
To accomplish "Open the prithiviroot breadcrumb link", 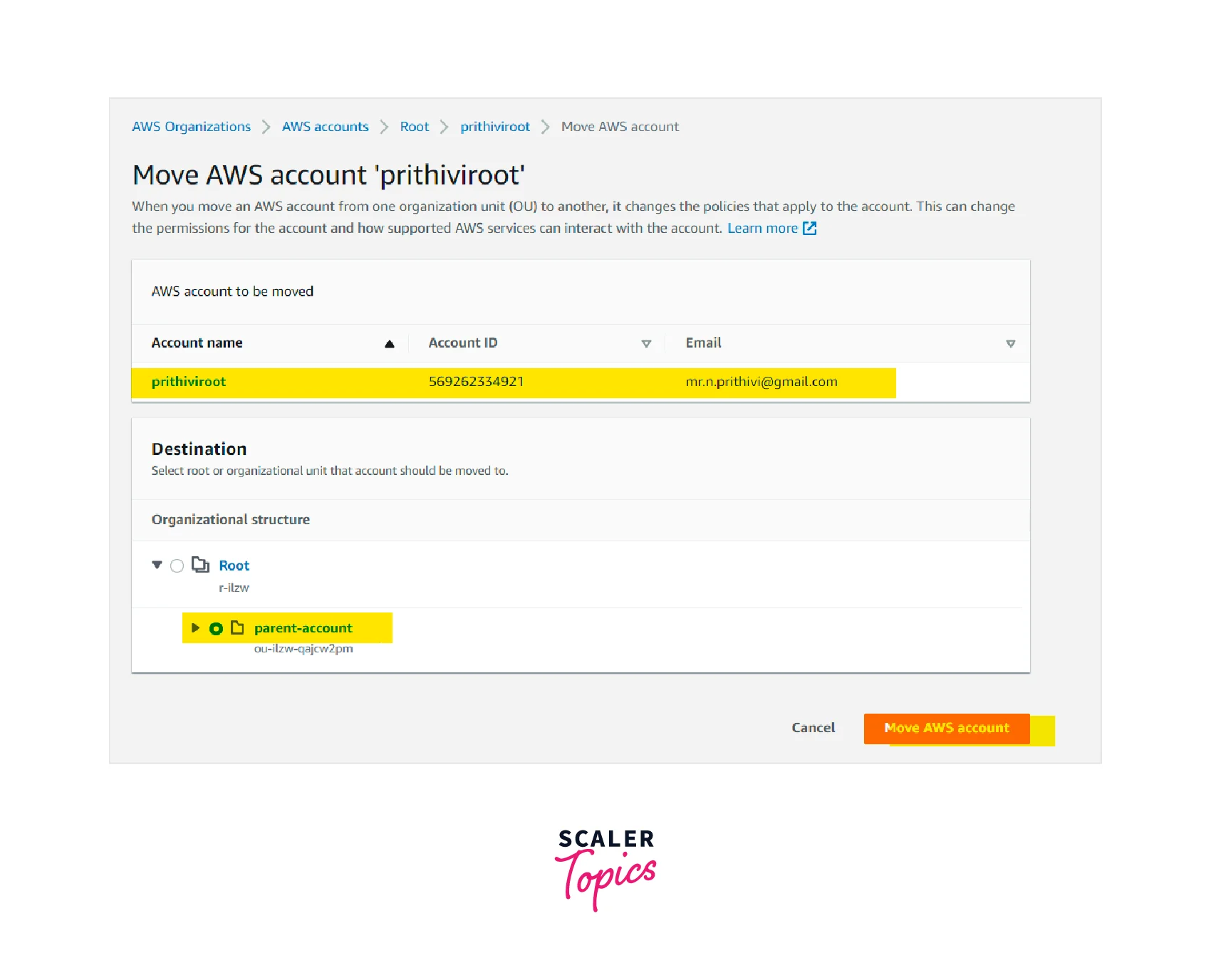I will coord(494,127).
